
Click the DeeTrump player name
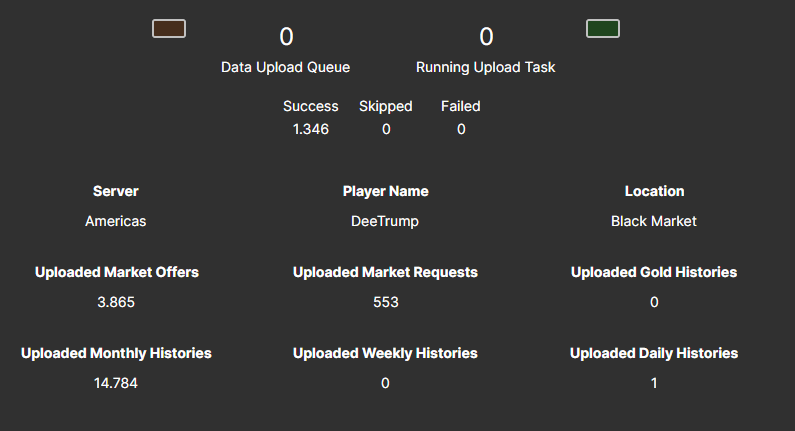point(385,221)
